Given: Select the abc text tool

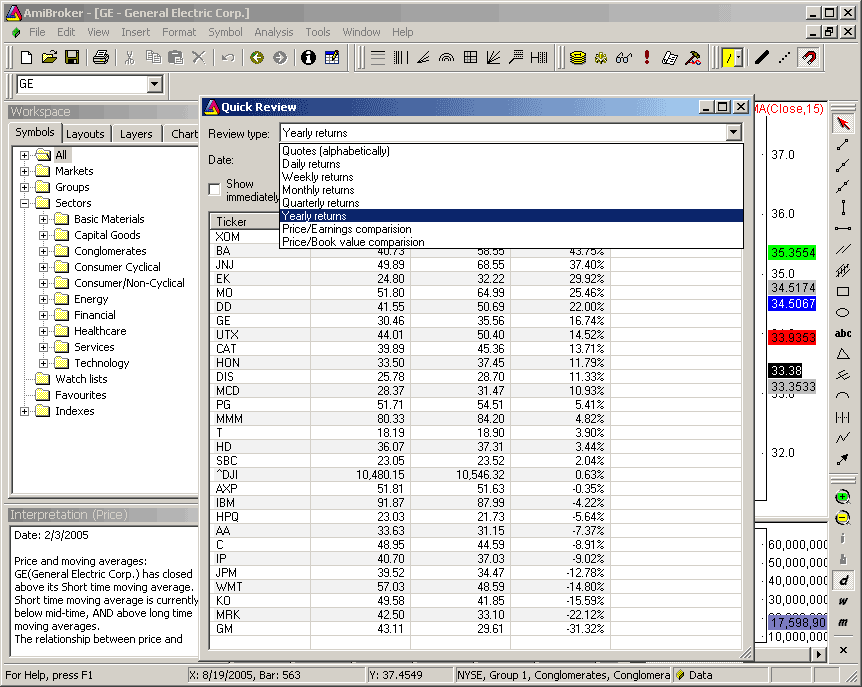Looking at the screenshot, I should coord(843,333).
